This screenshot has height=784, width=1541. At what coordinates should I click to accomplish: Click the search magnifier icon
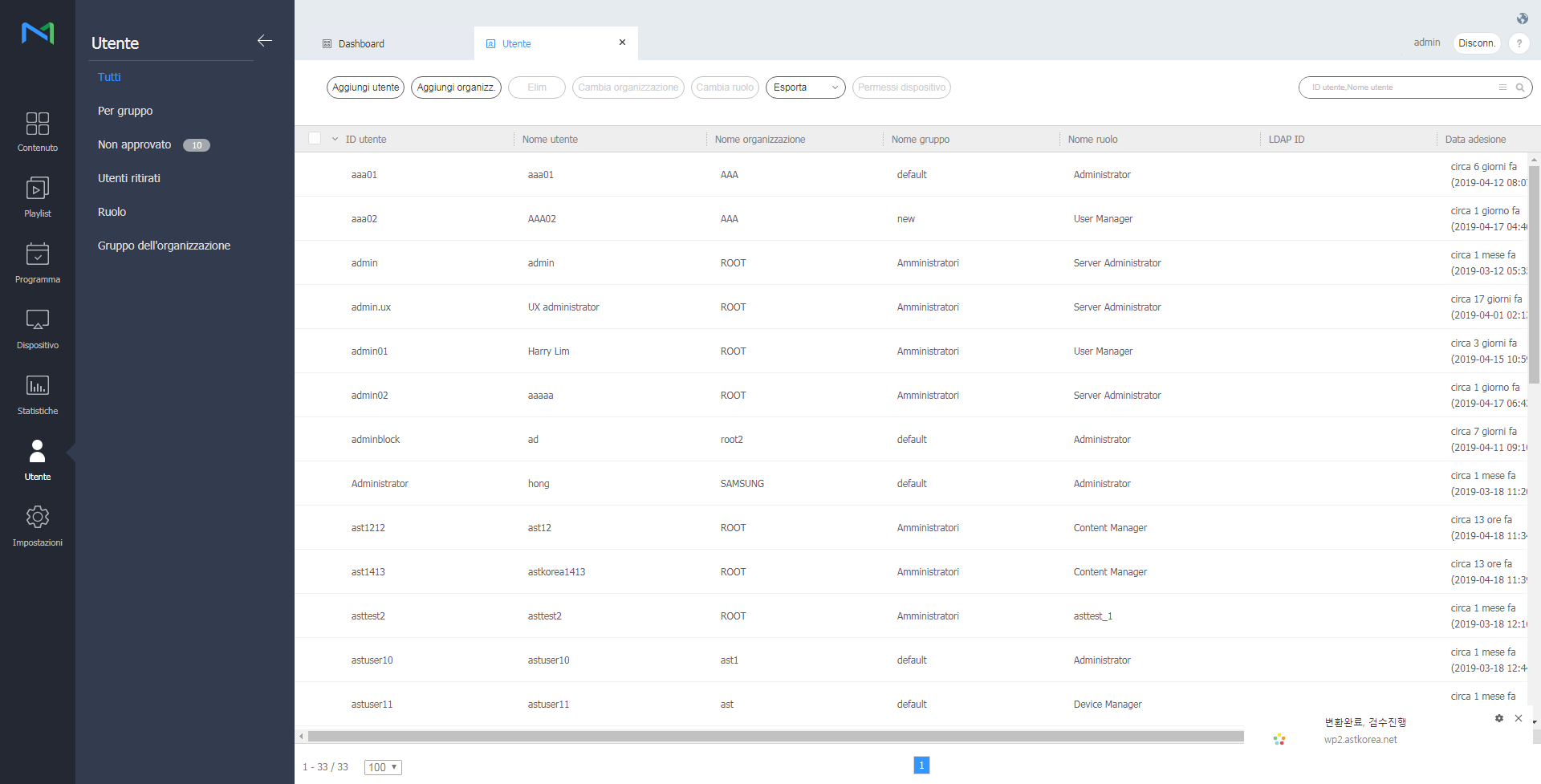1520,87
